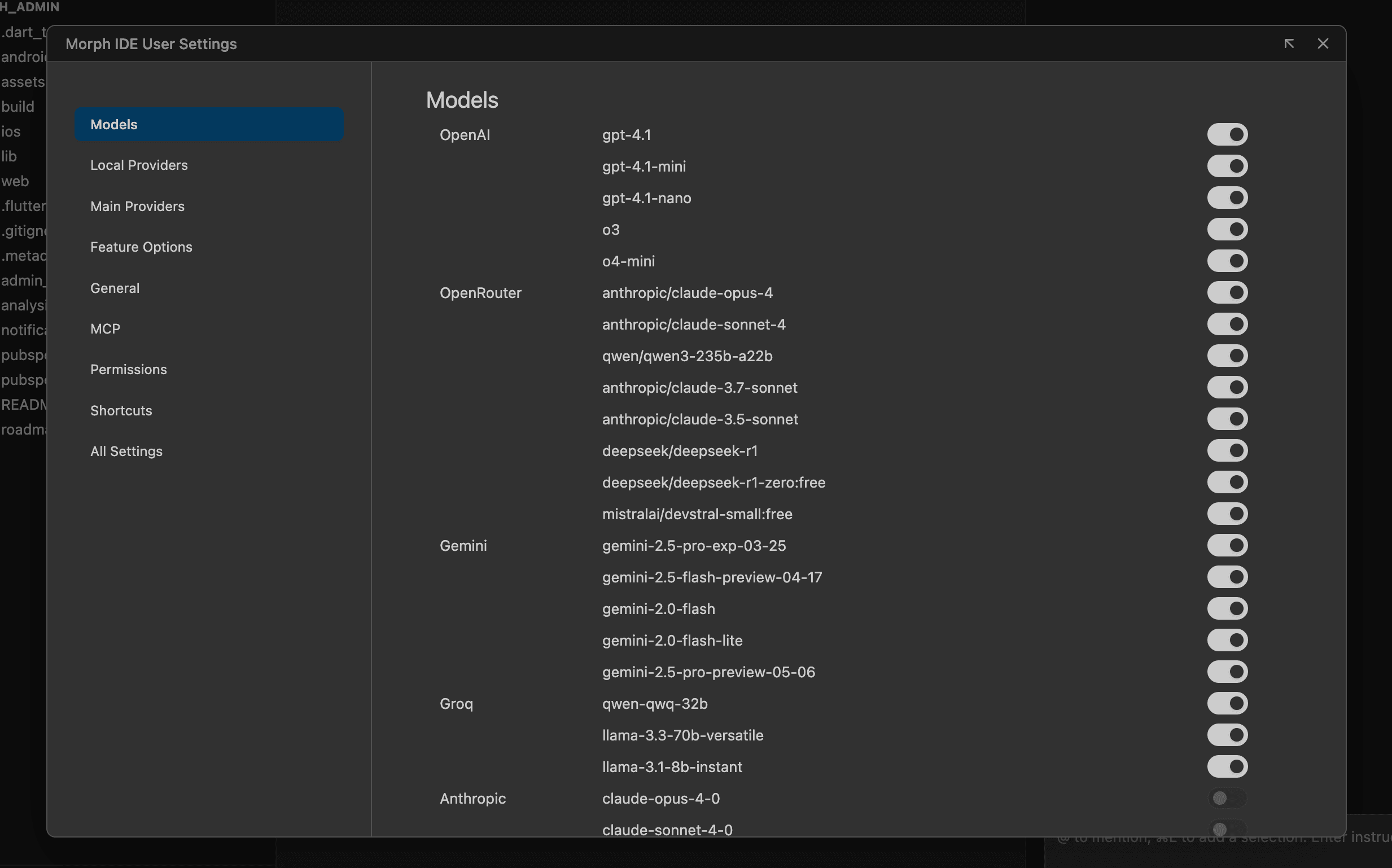
Task: Click the OpenAI provider label
Action: coord(465,135)
